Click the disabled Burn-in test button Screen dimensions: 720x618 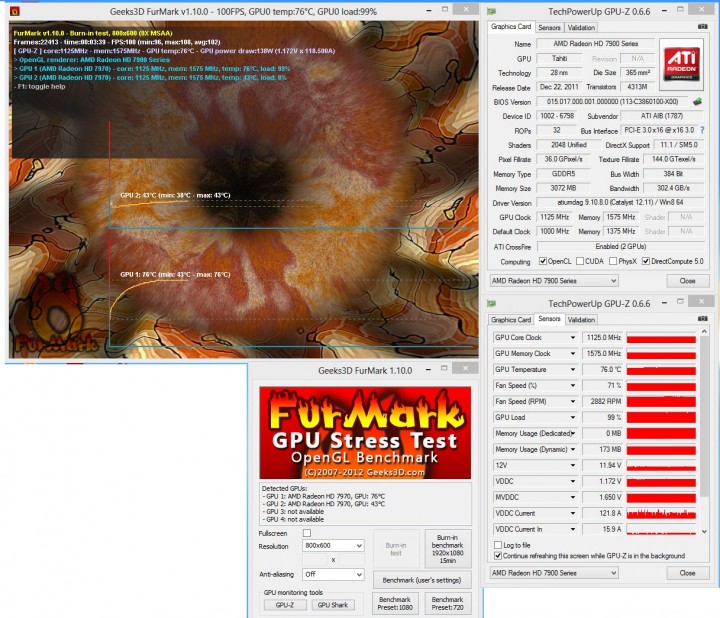coord(396,549)
